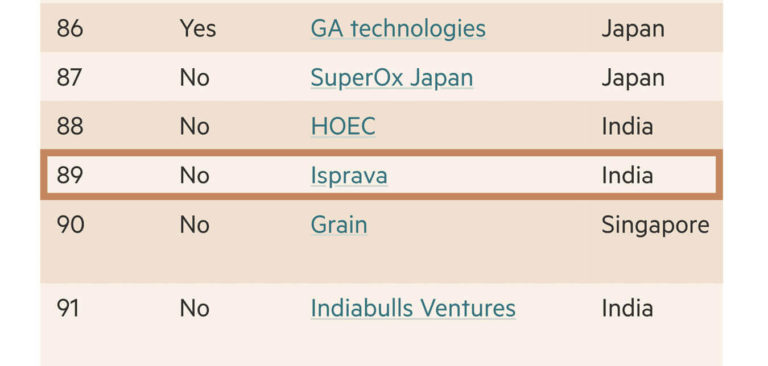Click the No value beside SuperOx Japan
This screenshot has height=366, width=768.
[x=194, y=78]
